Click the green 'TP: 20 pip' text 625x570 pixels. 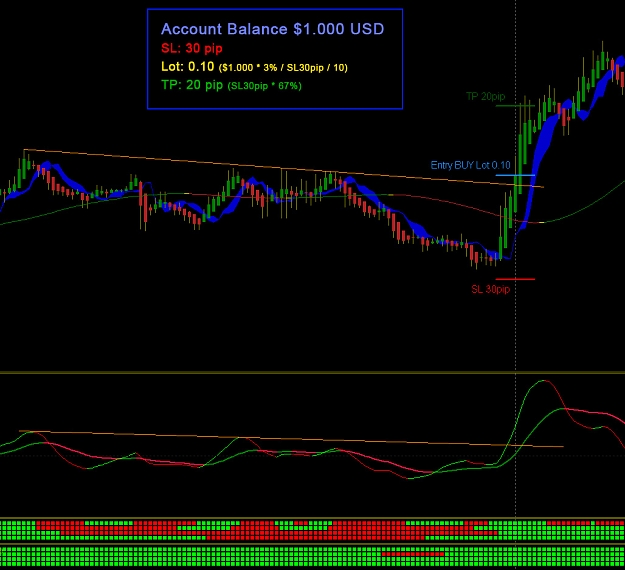[192, 85]
